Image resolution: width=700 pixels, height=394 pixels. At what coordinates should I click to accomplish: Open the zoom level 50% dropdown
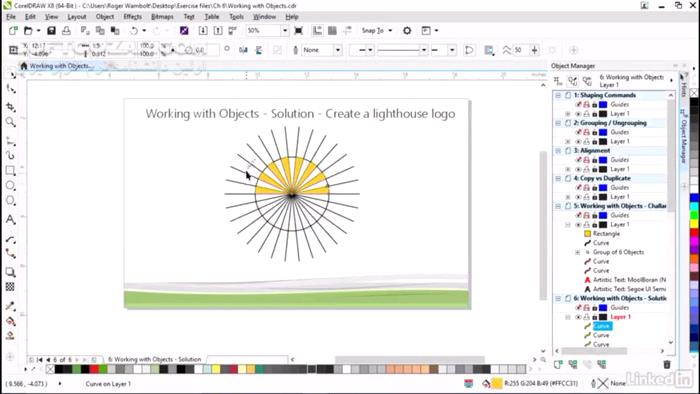coord(284,30)
